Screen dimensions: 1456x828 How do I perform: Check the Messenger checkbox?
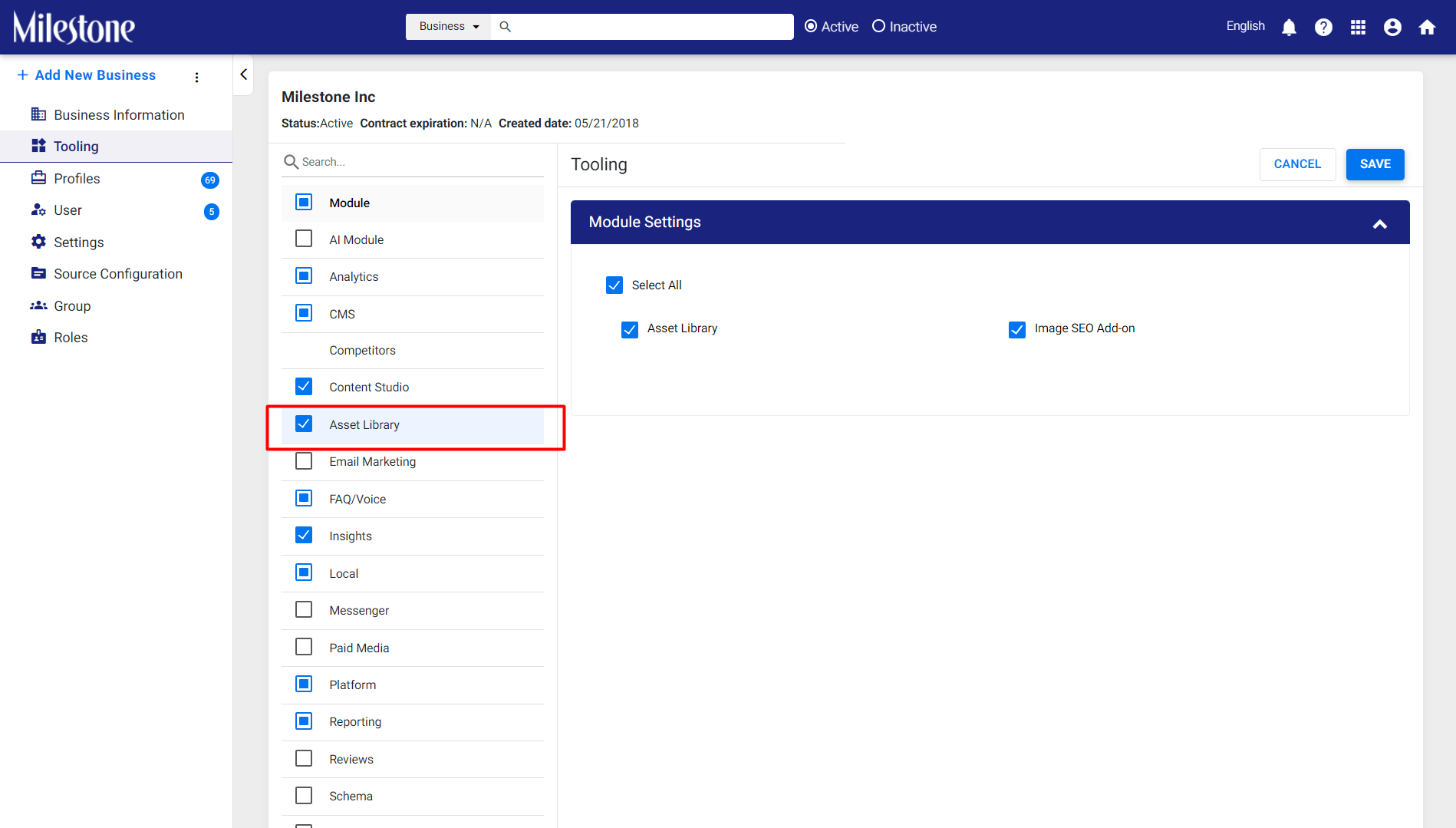(x=304, y=609)
